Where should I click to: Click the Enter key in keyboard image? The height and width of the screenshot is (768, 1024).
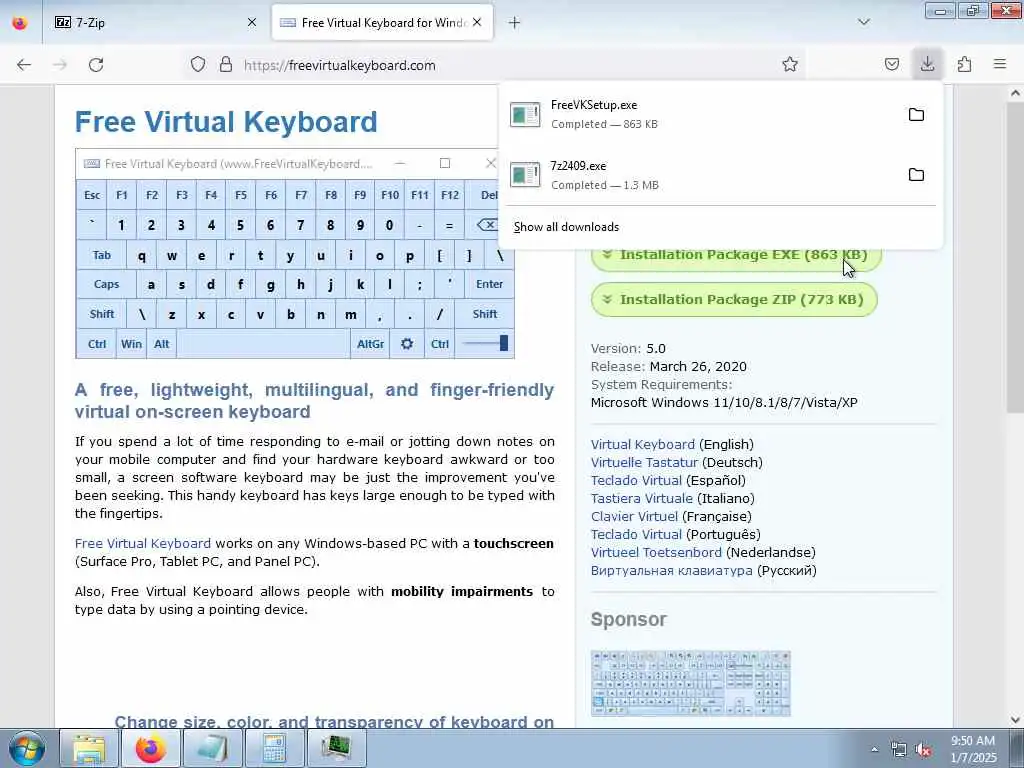coord(489,284)
